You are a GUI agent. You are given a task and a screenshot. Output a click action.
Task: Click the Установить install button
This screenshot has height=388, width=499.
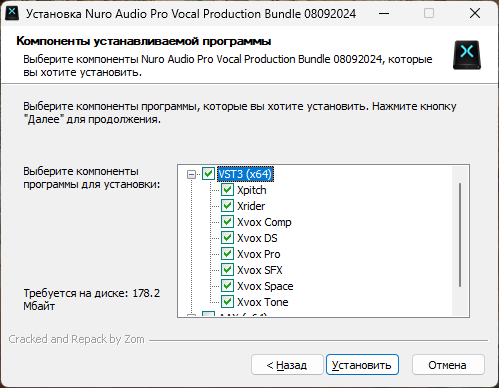tap(362, 365)
